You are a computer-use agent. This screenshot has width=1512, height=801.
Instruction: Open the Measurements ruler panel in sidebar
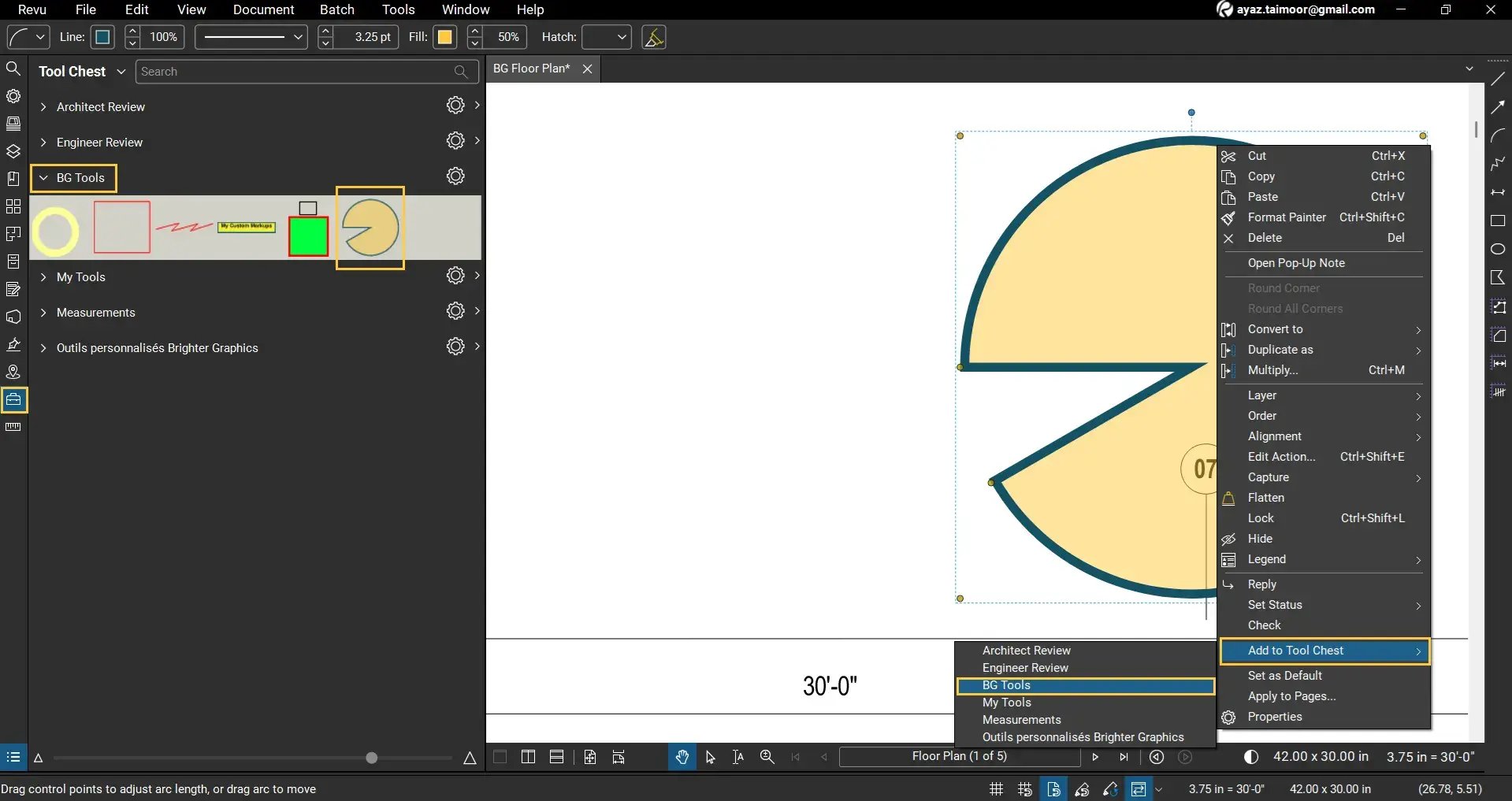(x=13, y=427)
